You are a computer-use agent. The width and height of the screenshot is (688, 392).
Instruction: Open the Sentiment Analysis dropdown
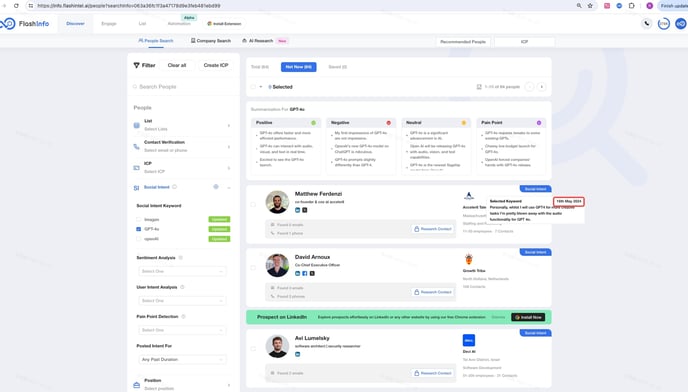tap(182, 271)
